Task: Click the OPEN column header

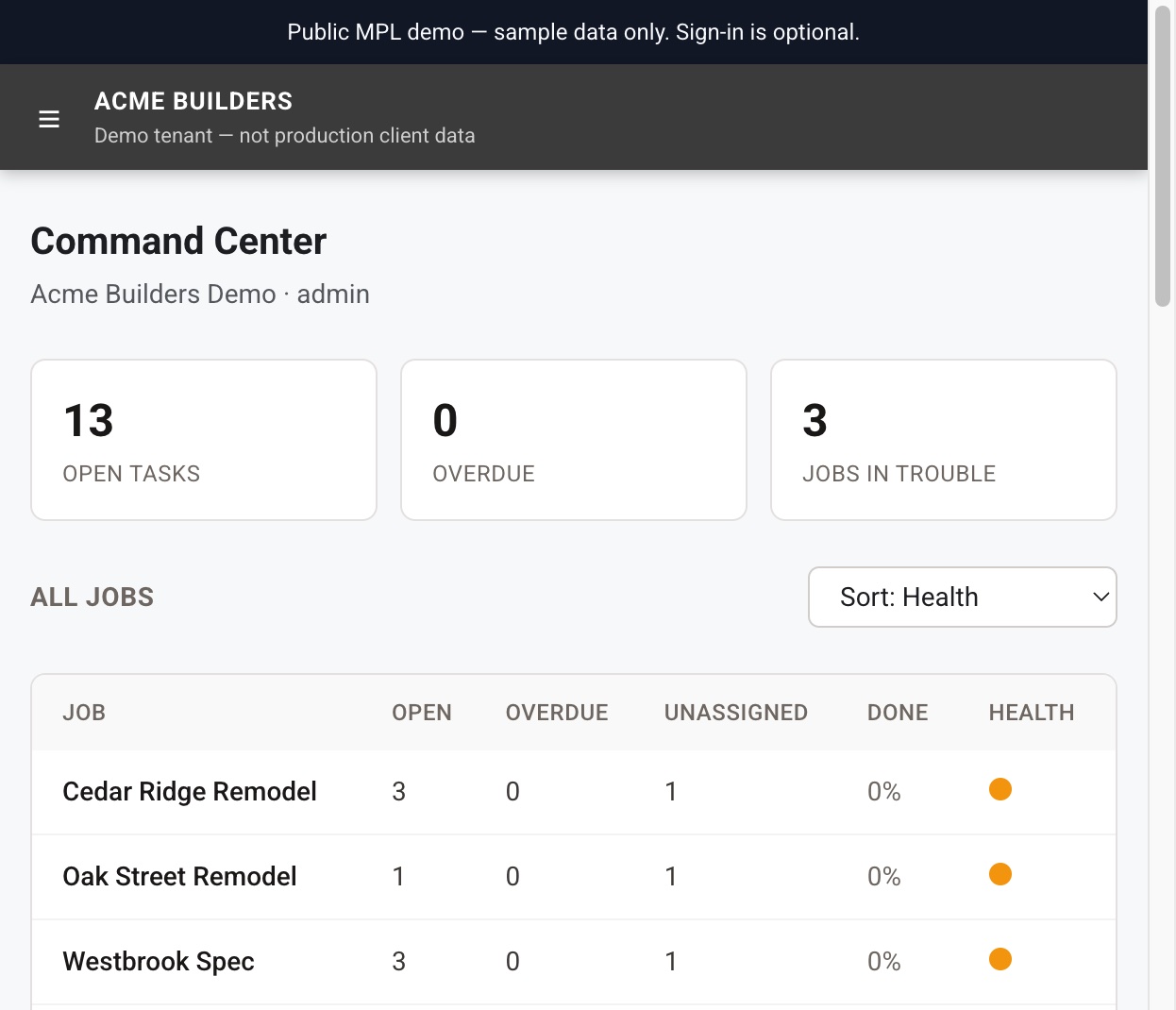Action: point(422,713)
